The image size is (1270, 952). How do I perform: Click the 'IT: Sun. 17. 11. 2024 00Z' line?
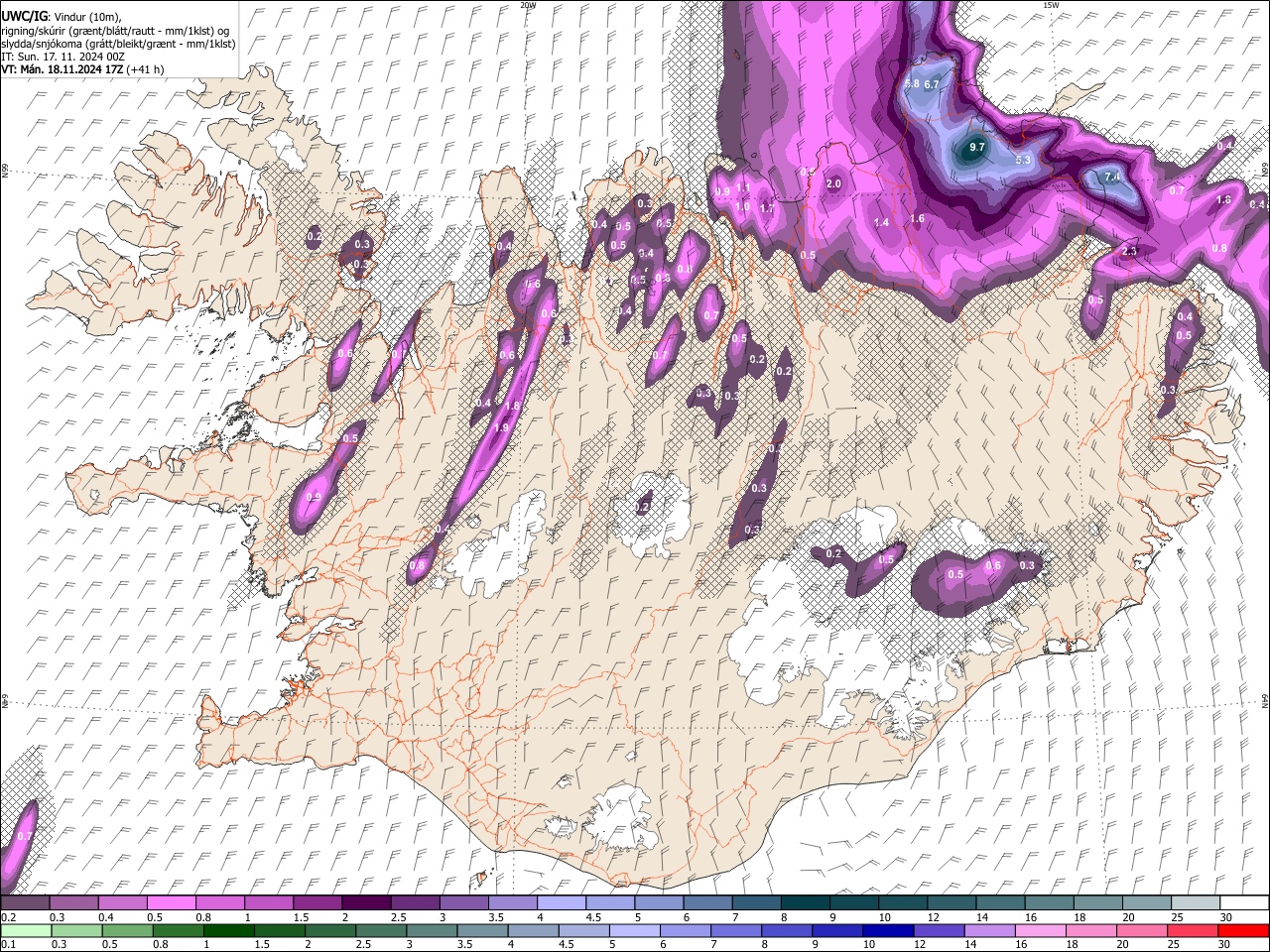click(x=63, y=57)
